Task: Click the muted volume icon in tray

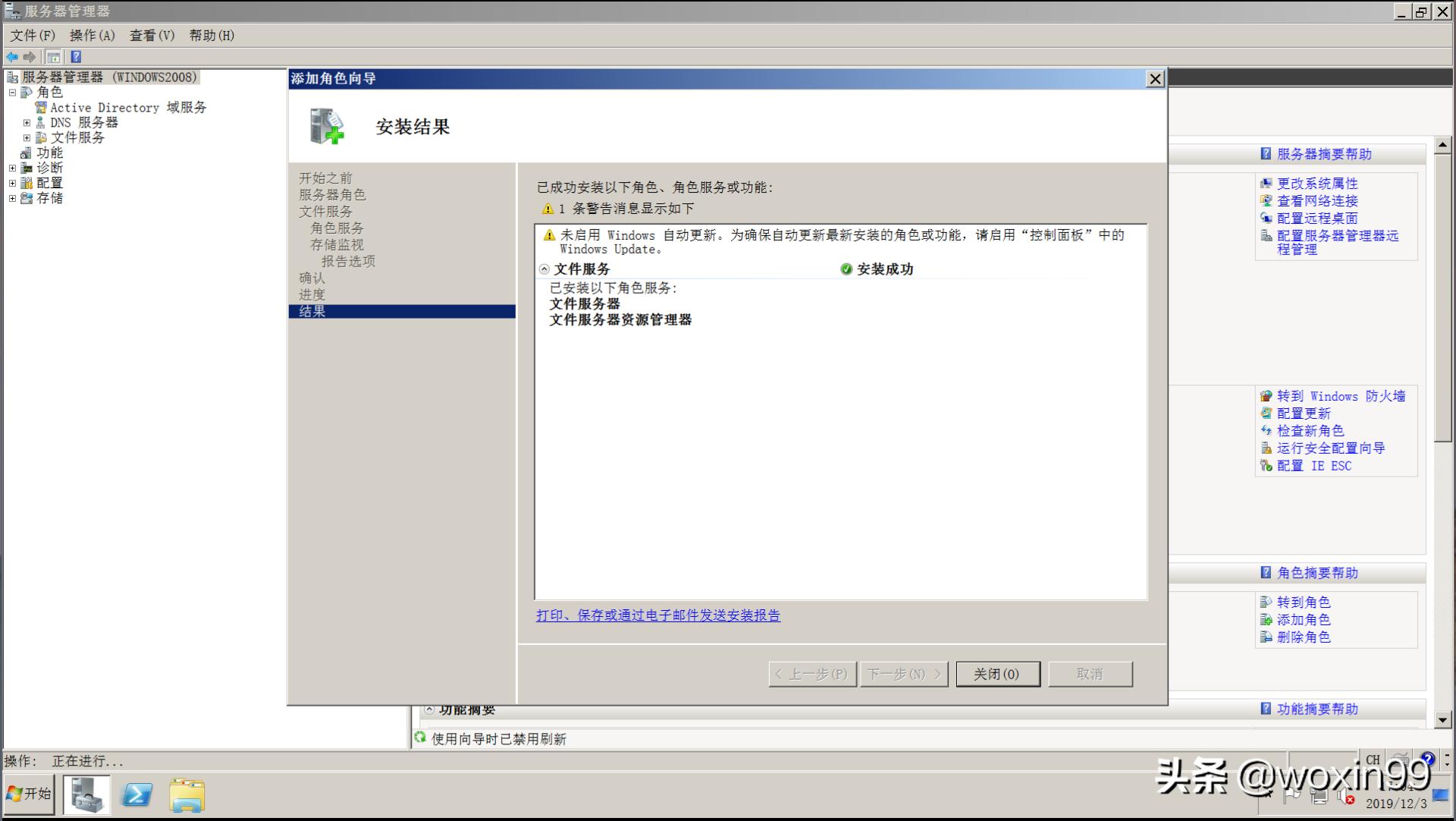Action: coord(1345,797)
